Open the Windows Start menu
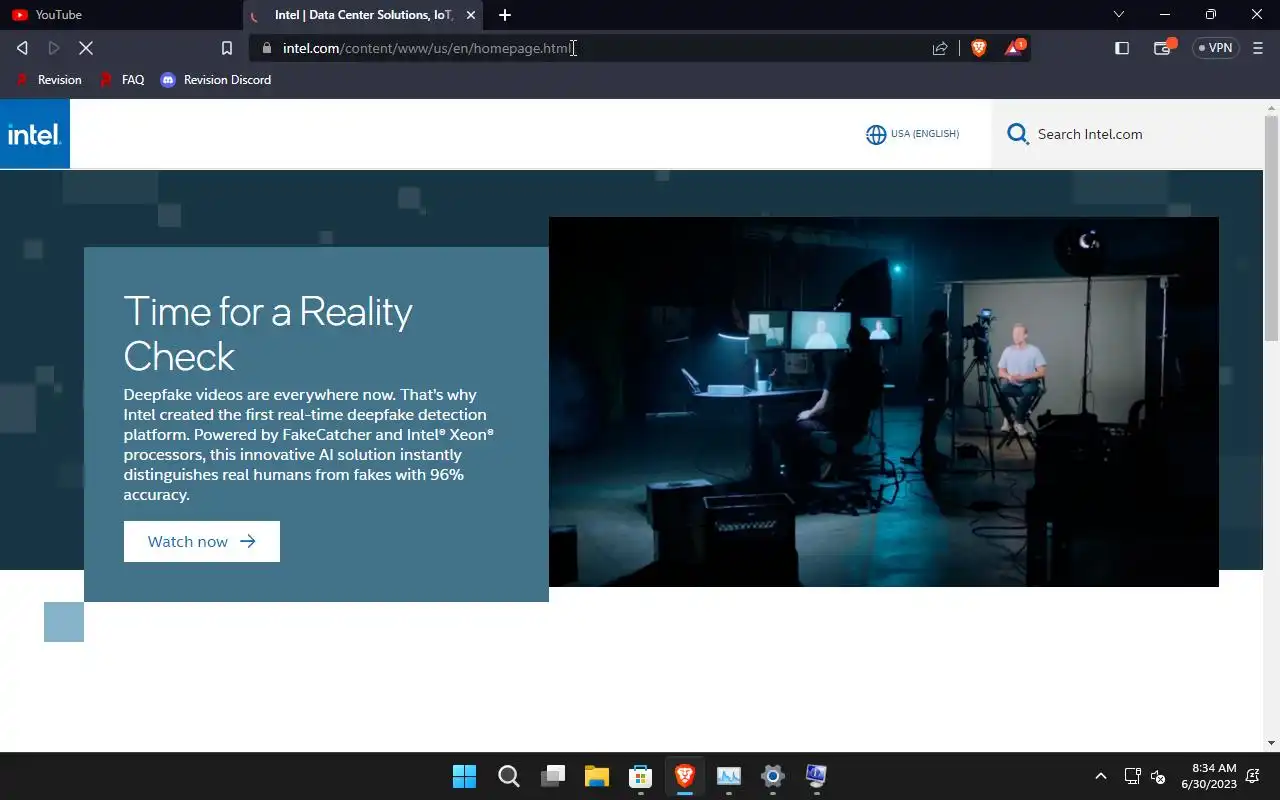 [x=464, y=776]
